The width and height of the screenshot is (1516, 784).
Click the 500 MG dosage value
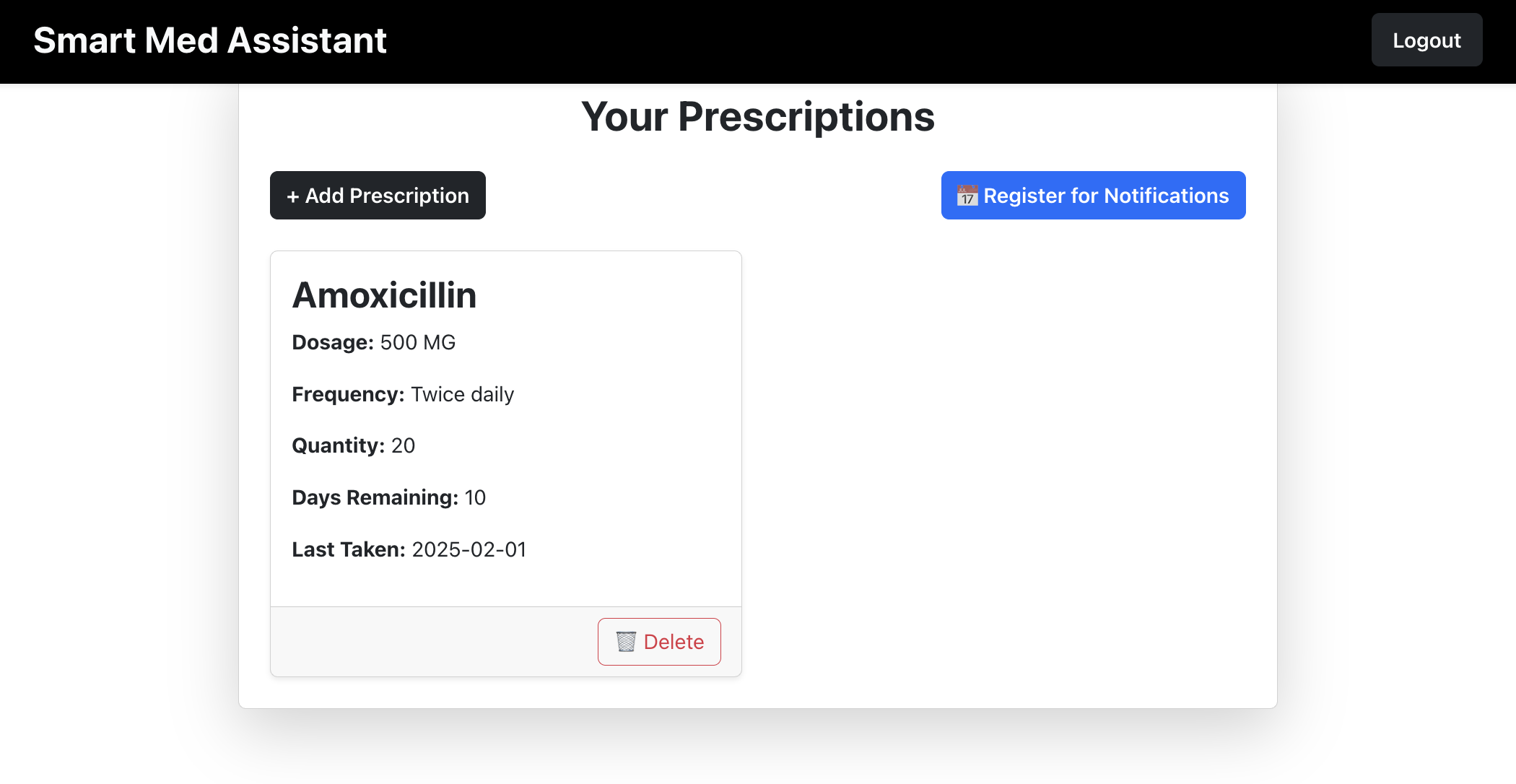(x=418, y=342)
